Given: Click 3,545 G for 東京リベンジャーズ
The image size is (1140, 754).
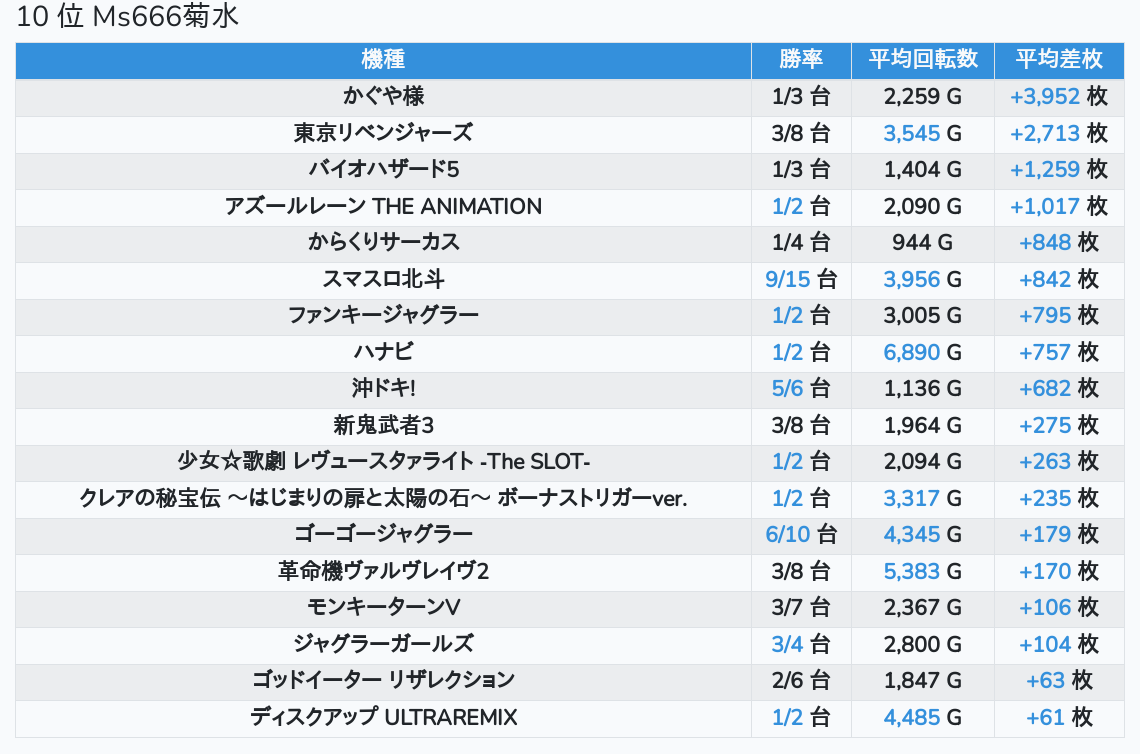Looking at the screenshot, I should tap(911, 133).
